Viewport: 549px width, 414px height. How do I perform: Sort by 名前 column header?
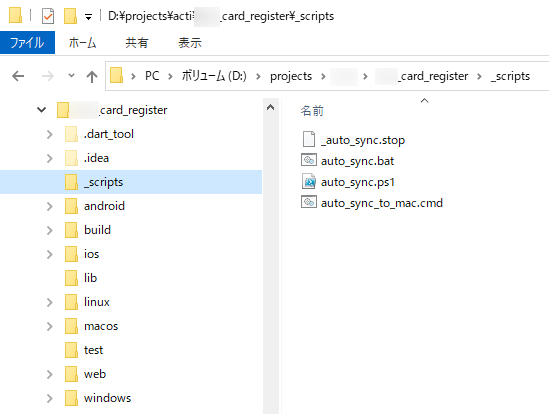coord(312,111)
